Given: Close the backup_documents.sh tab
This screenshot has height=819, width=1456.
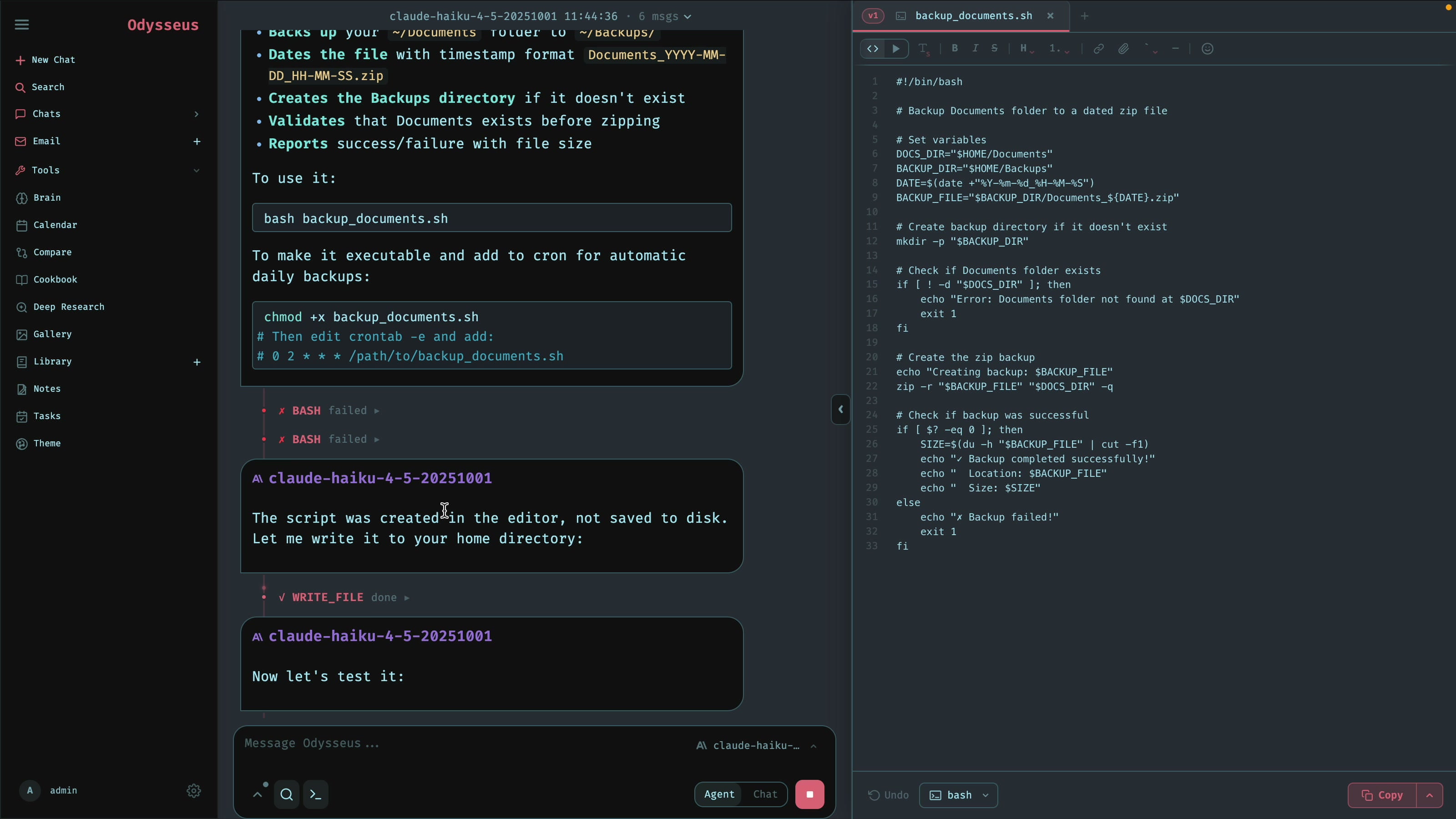Looking at the screenshot, I should pos(1050,16).
